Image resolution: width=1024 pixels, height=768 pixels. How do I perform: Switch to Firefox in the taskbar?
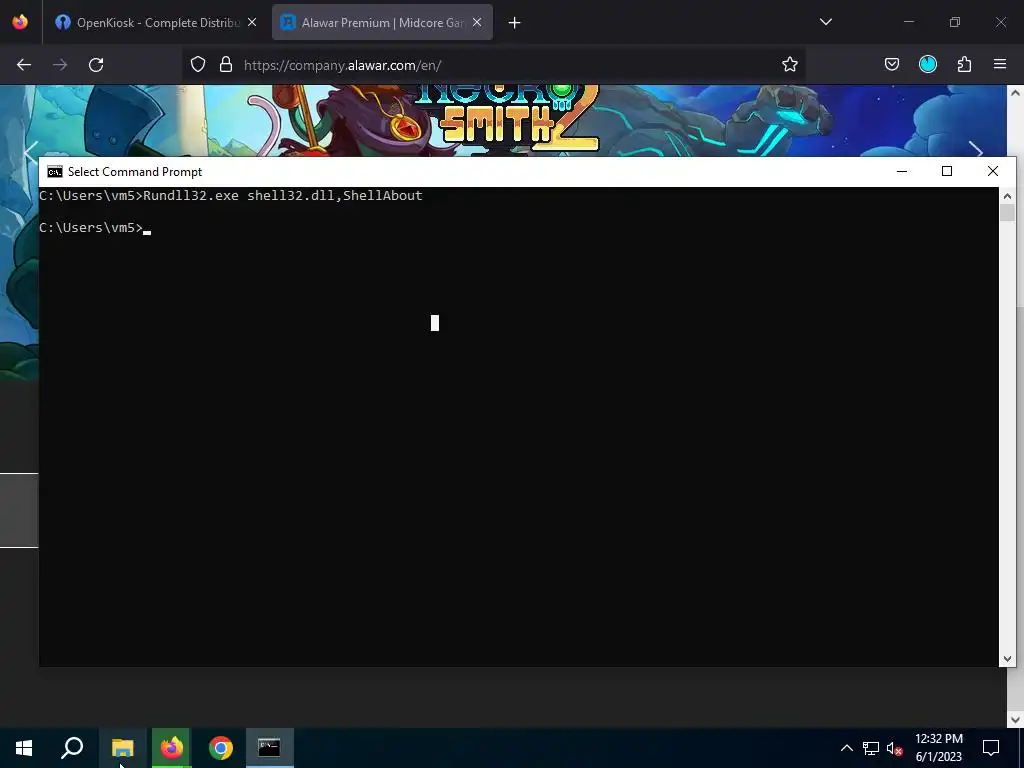[172, 748]
